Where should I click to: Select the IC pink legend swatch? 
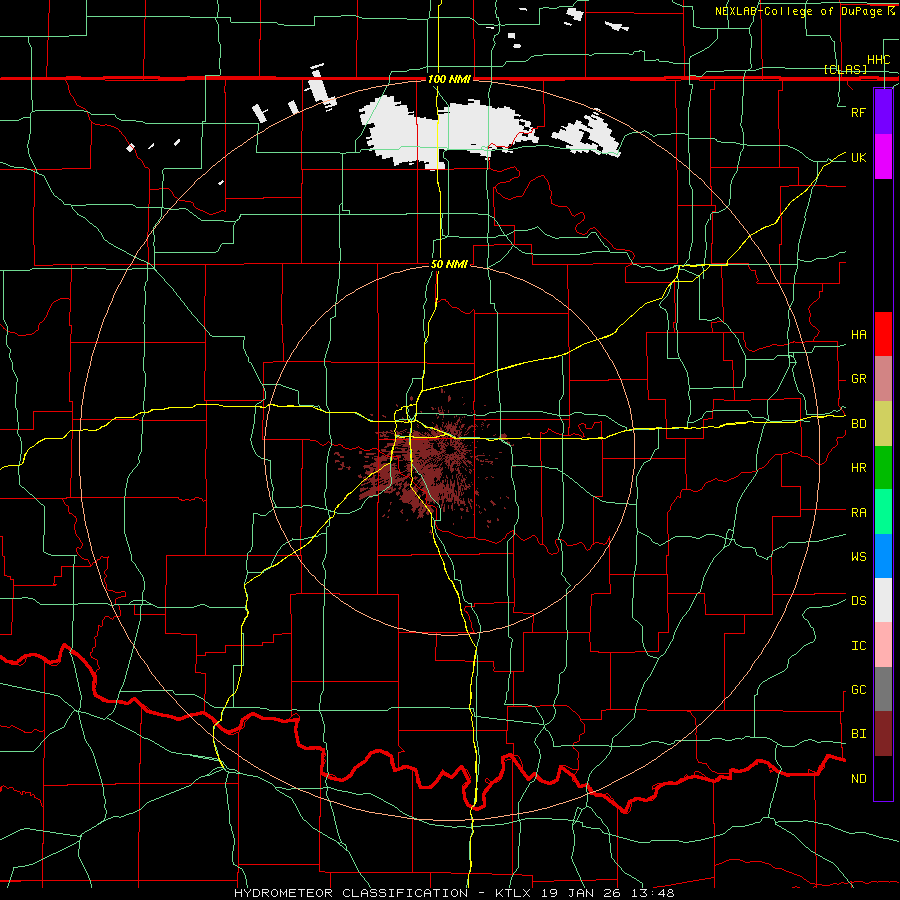(883, 645)
